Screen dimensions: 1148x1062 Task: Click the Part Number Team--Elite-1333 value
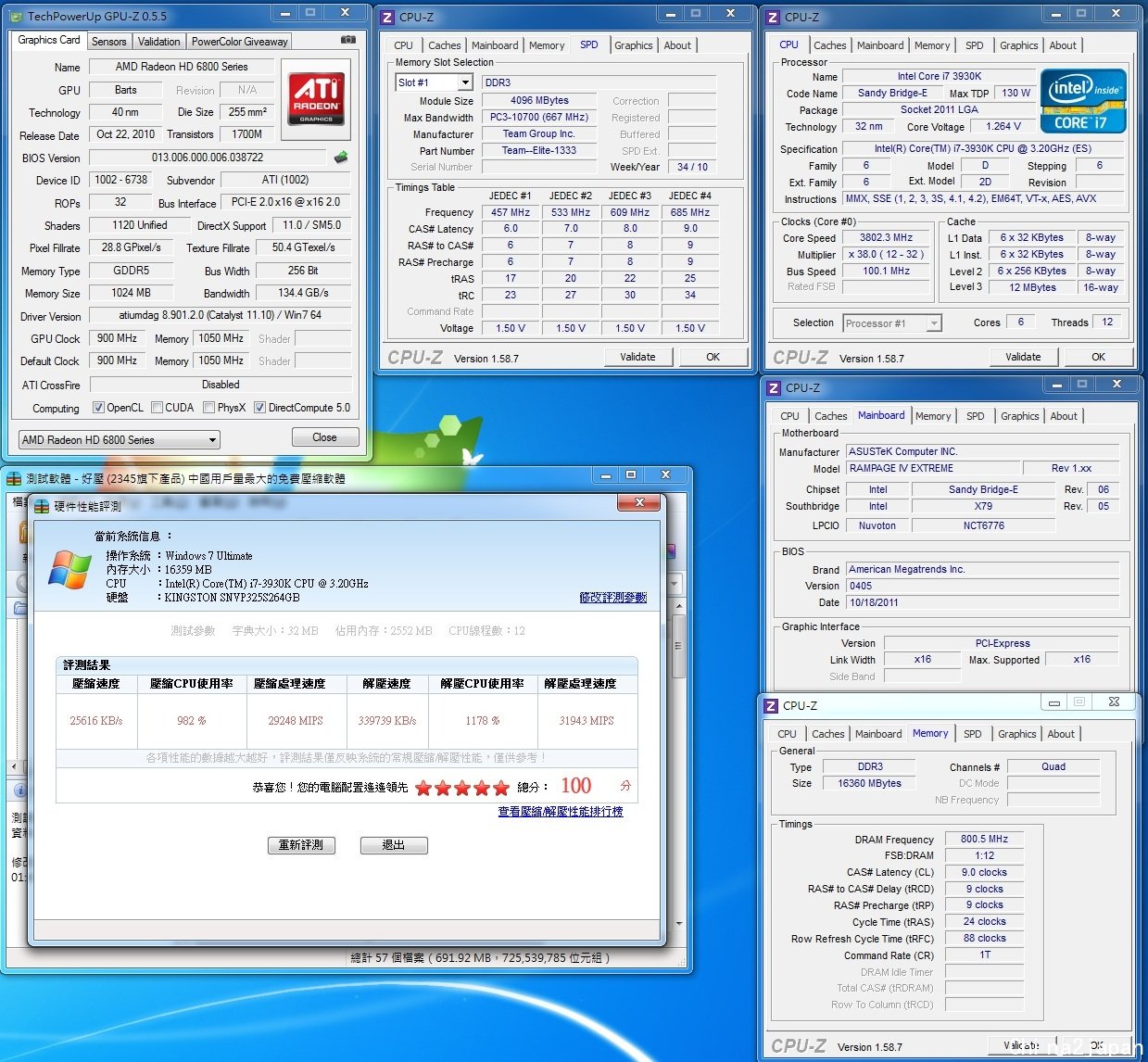(539, 150)
